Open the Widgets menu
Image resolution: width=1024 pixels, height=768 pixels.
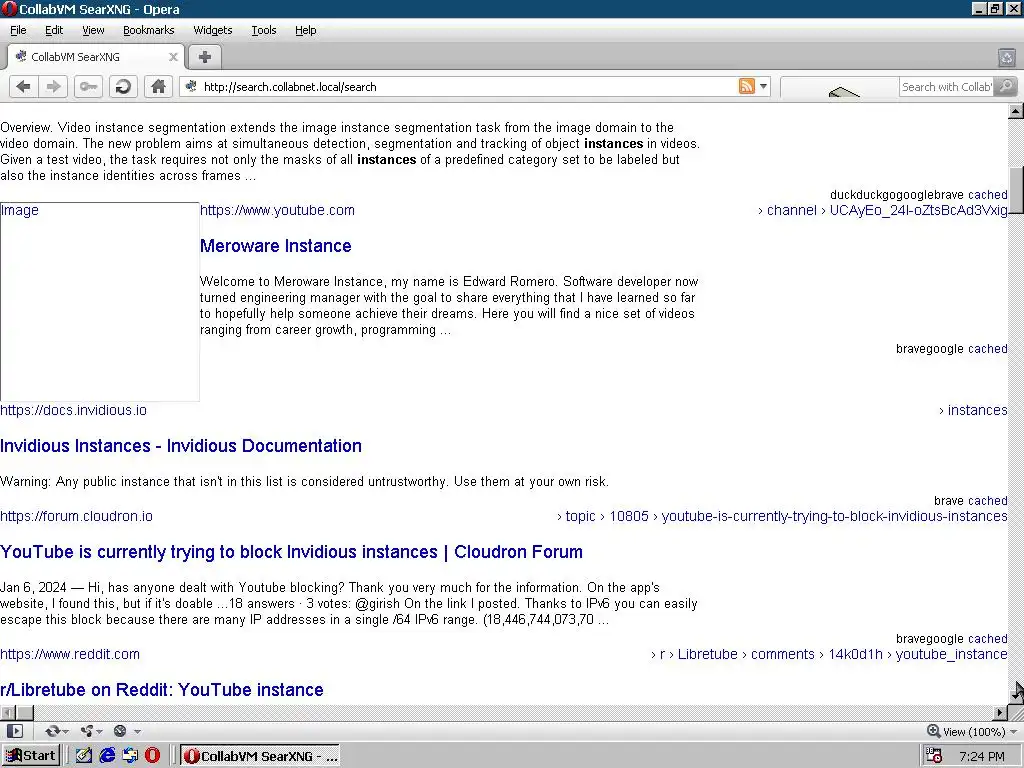(x=212, y=30)
